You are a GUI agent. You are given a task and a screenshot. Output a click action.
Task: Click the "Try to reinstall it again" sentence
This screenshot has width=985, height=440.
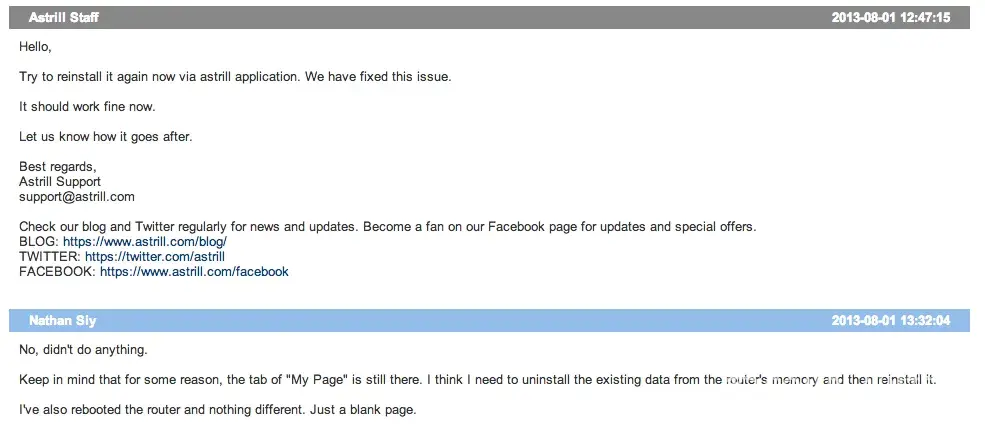235,77
